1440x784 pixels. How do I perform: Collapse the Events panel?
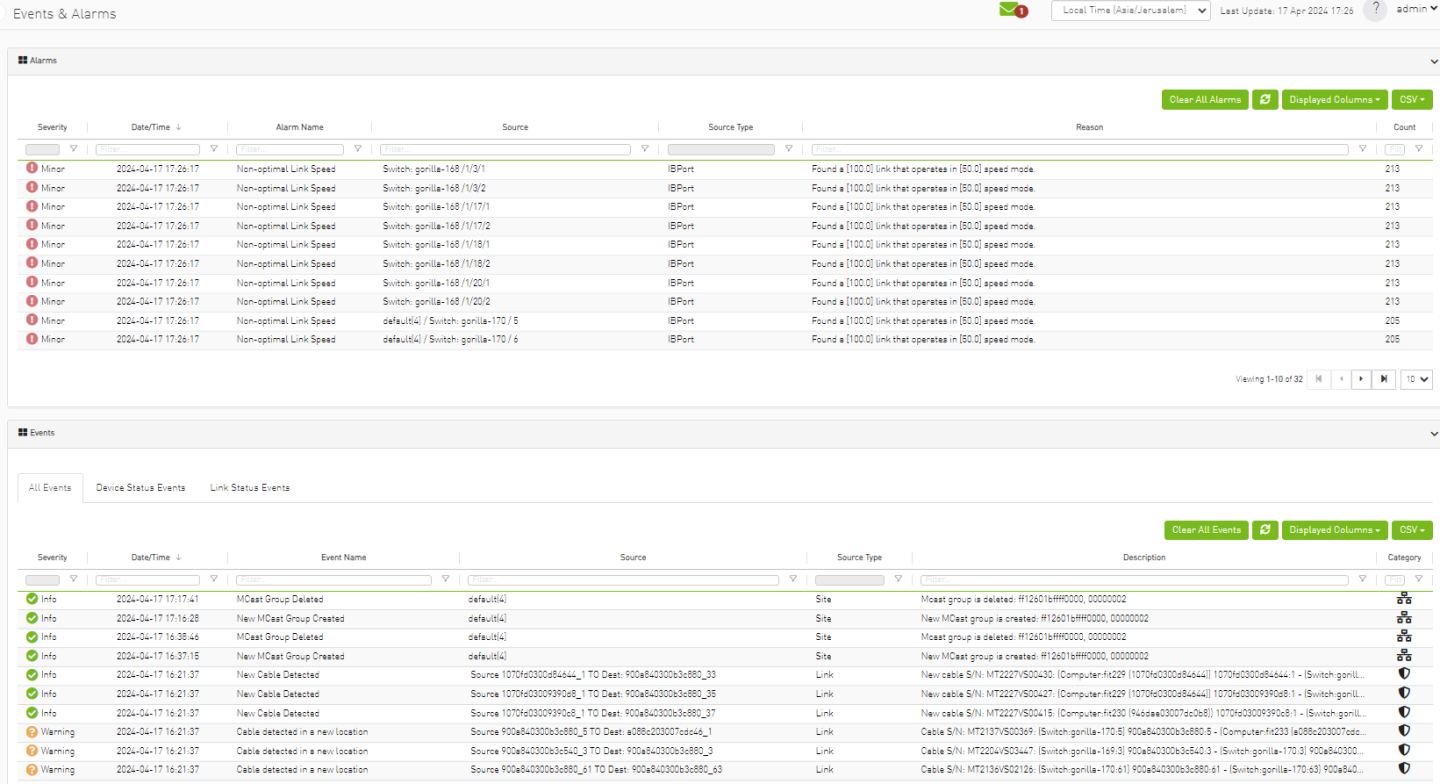click(x=1433, y=434)
